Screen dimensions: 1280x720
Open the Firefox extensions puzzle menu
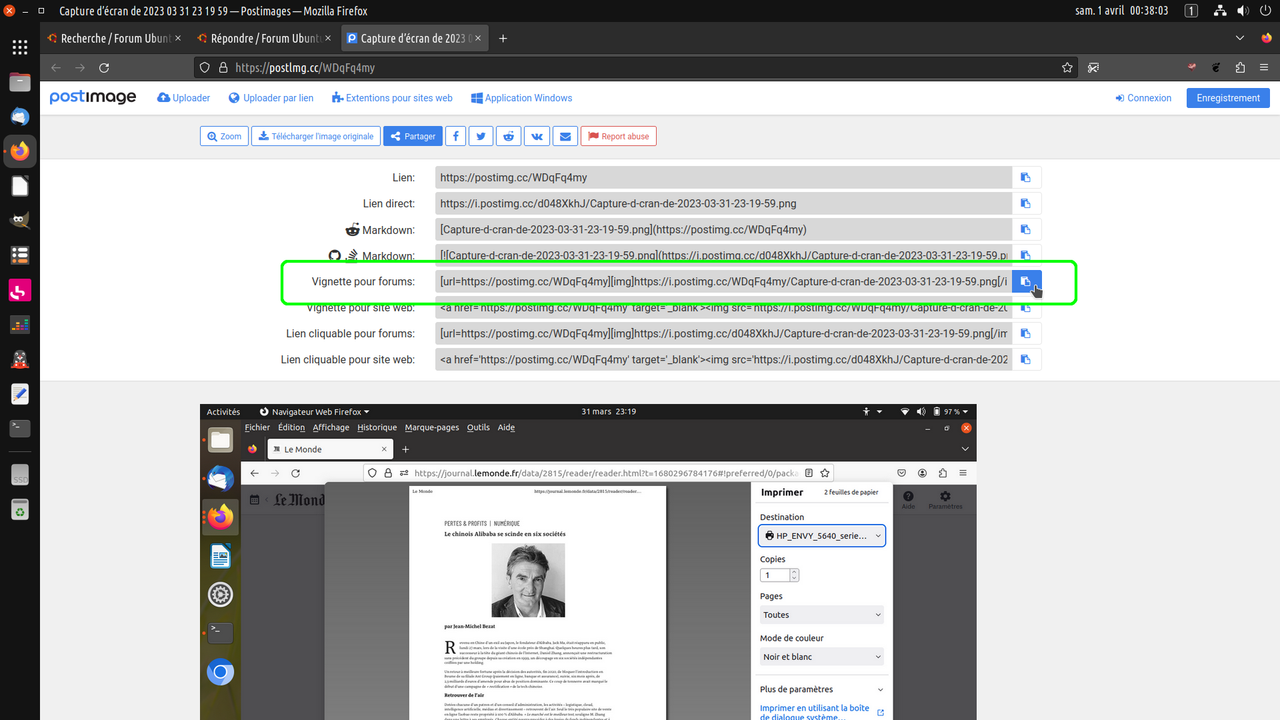click(1240, 68)
